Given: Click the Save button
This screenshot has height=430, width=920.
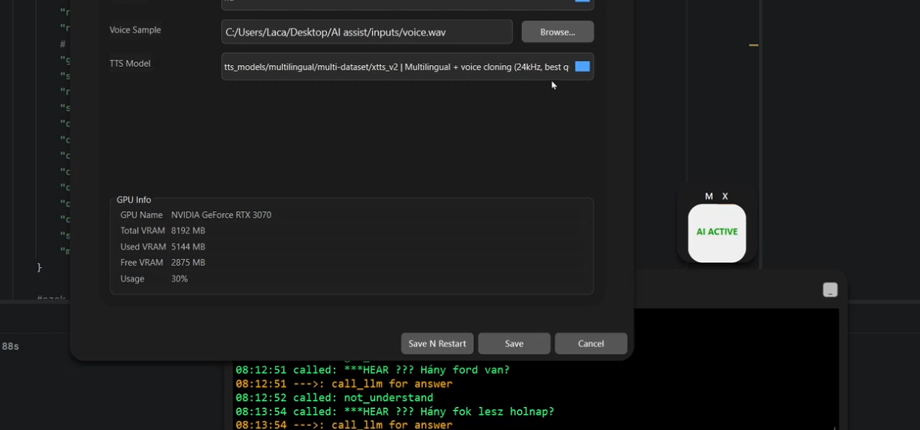Looking at the screenshot, I should [x=514, y=343].
